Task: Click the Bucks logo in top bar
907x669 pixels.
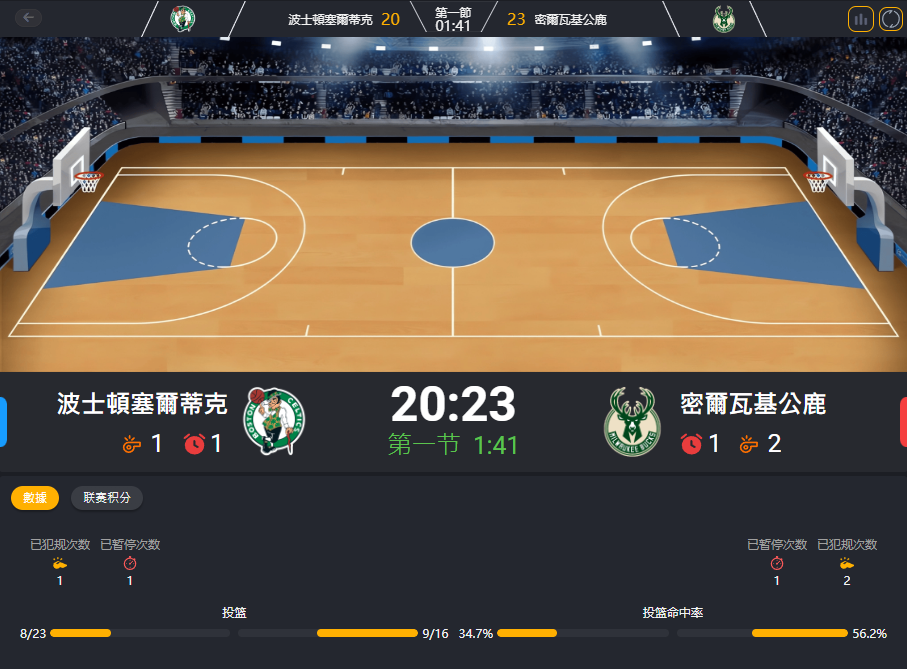Action: (723, 19)
